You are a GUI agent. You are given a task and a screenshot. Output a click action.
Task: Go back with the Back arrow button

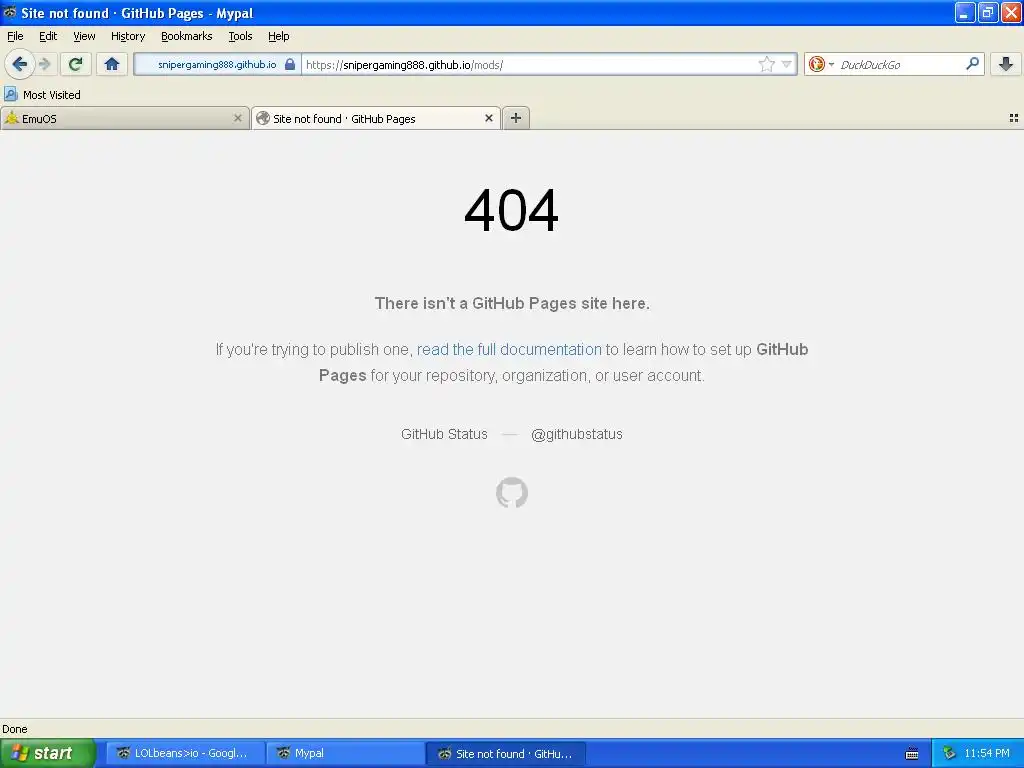pos(20,64)
